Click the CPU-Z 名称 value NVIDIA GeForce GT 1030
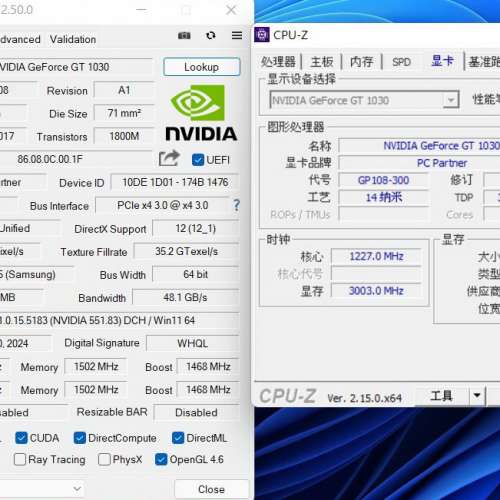500x500 pixels. pyautogui.click(x=420, y=146)
